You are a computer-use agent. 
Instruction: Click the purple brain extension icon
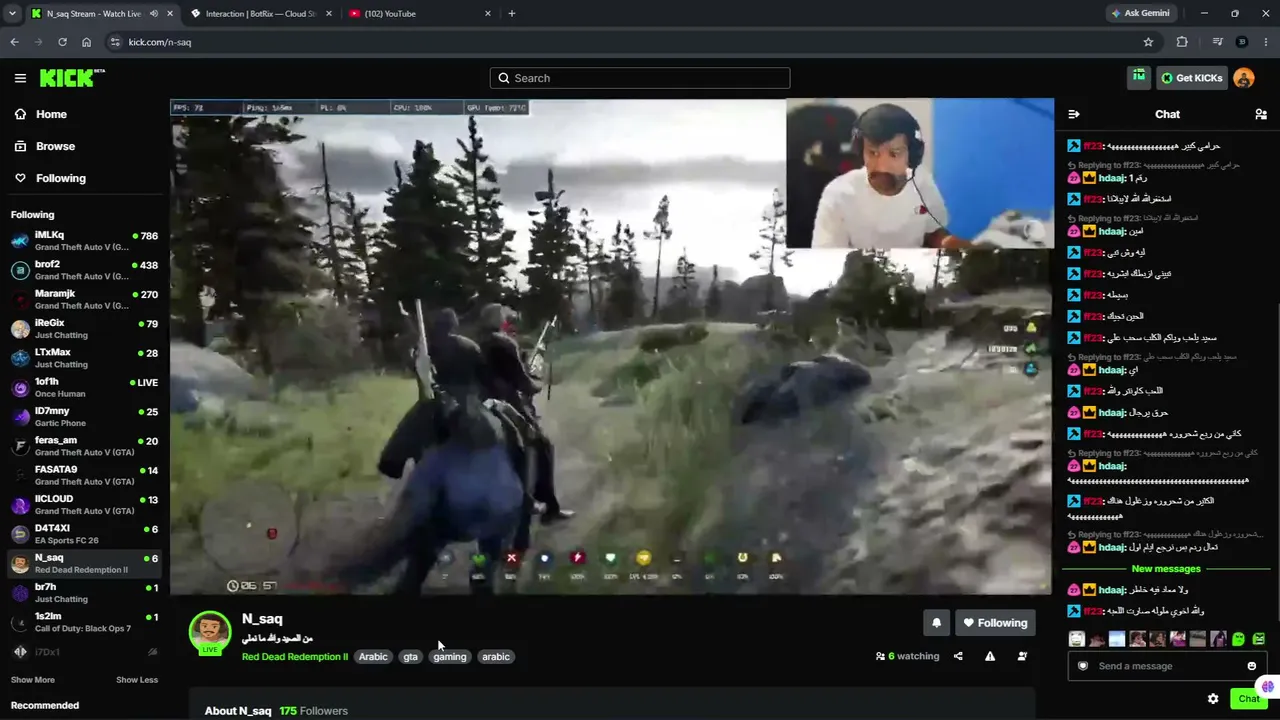click(x=1268, y=686)
